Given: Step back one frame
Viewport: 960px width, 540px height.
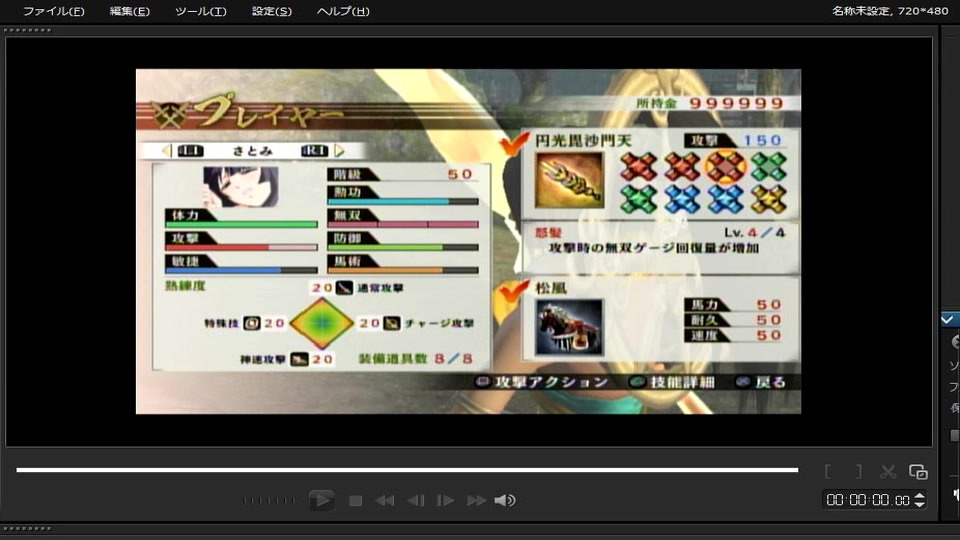Looking at the screenshot, I should tap(416, 501).
